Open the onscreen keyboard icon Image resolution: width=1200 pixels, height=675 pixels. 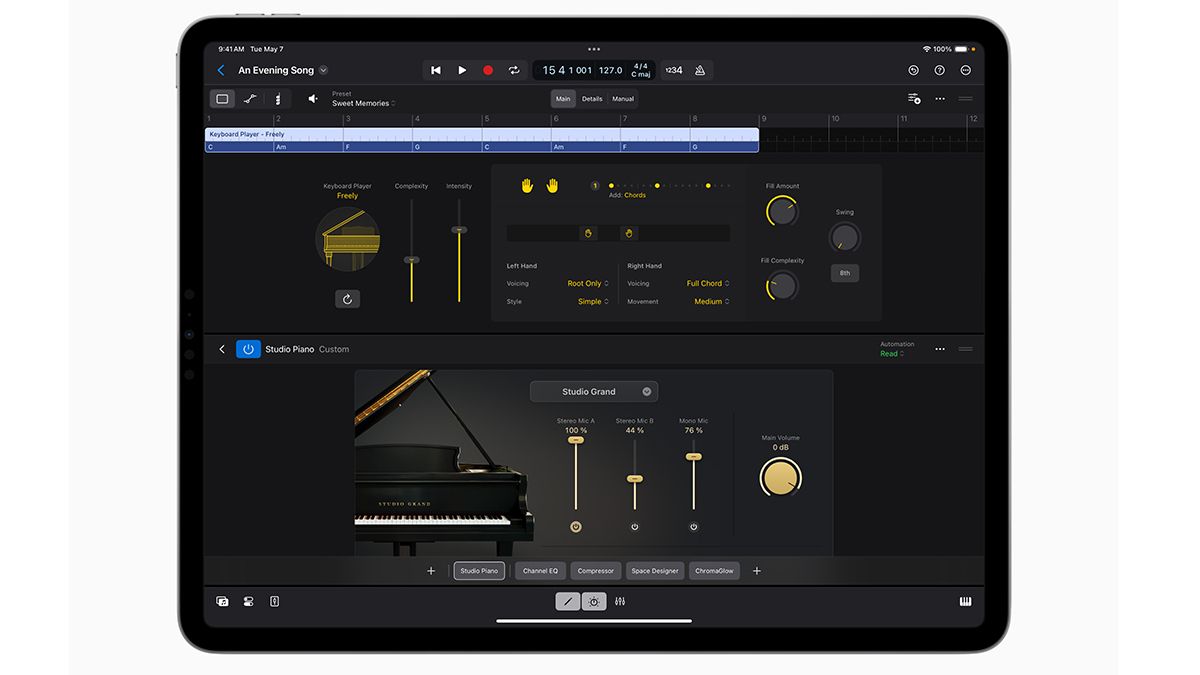coord(966,601)
